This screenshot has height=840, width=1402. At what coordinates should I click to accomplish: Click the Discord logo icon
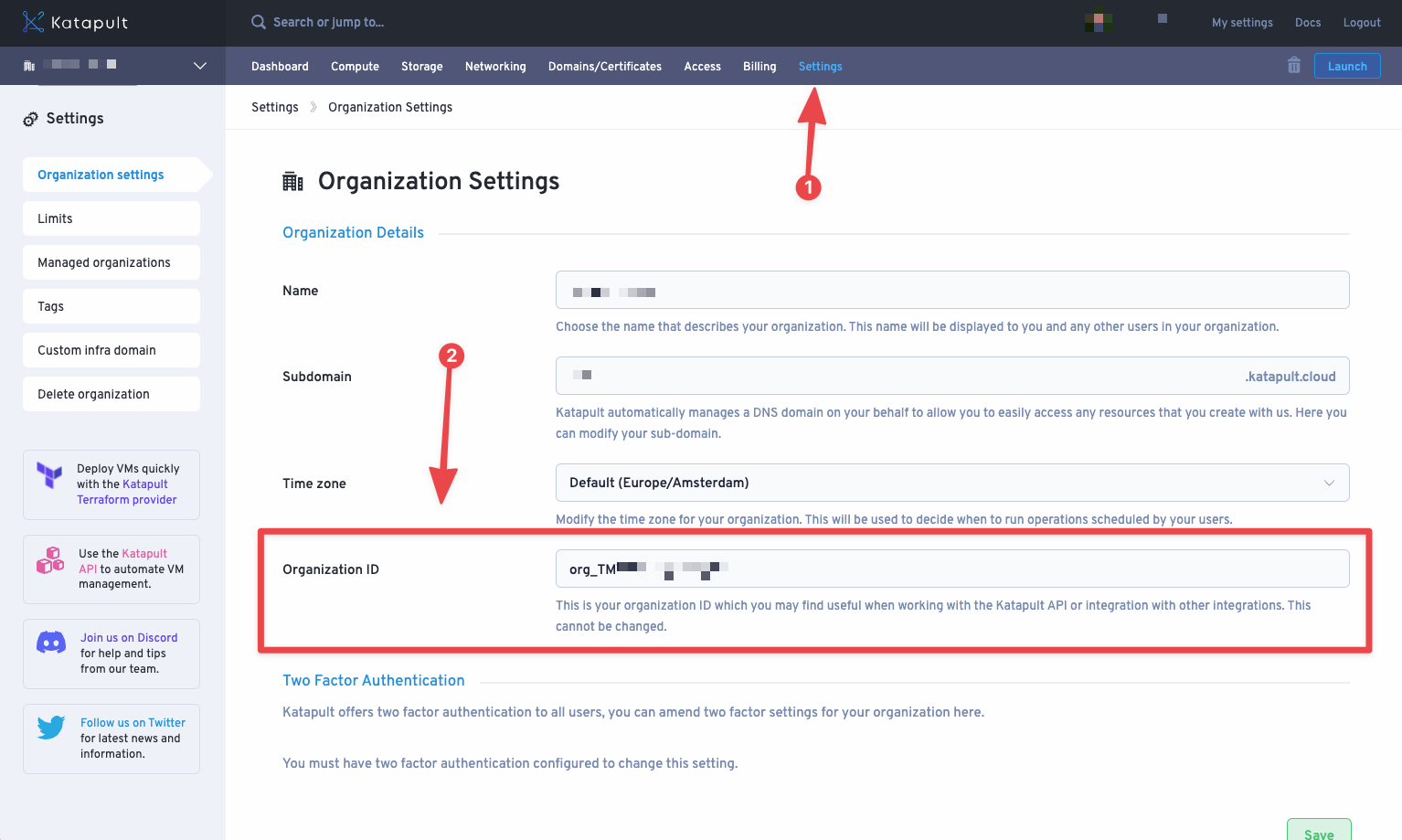tap(51, 643)
